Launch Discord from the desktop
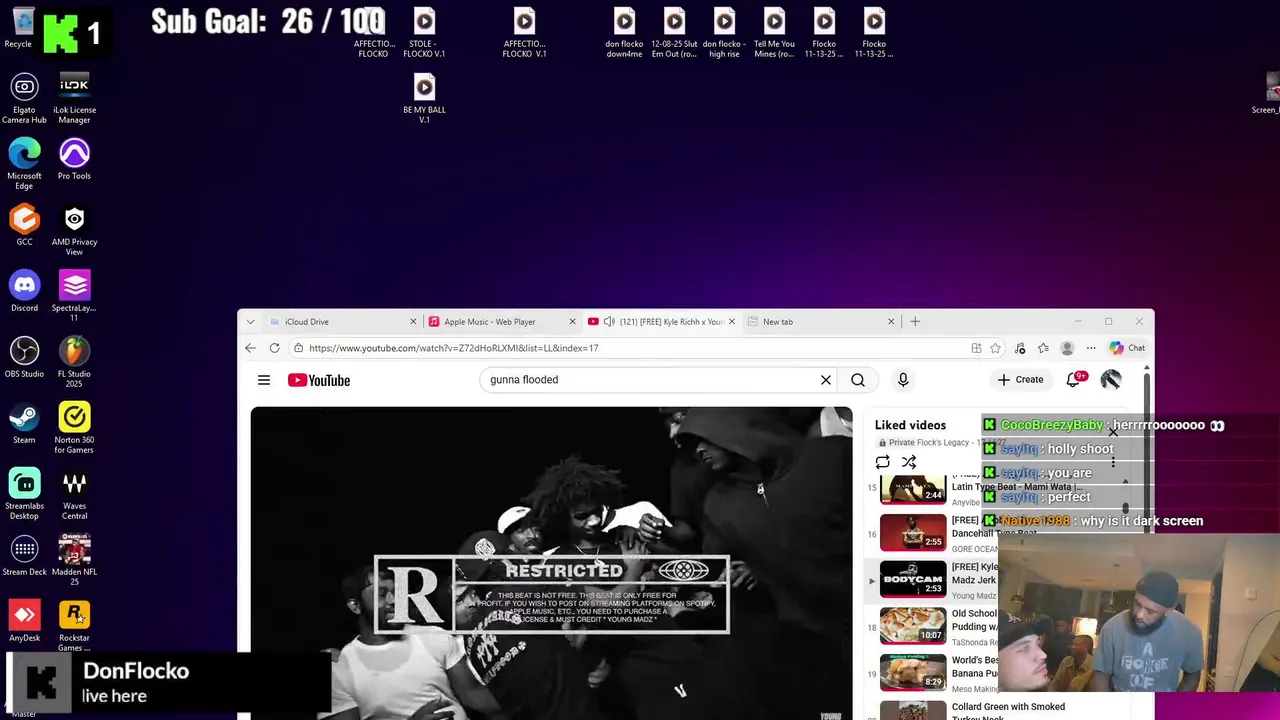Screen dimensions: 1280x720 [24, 292]
